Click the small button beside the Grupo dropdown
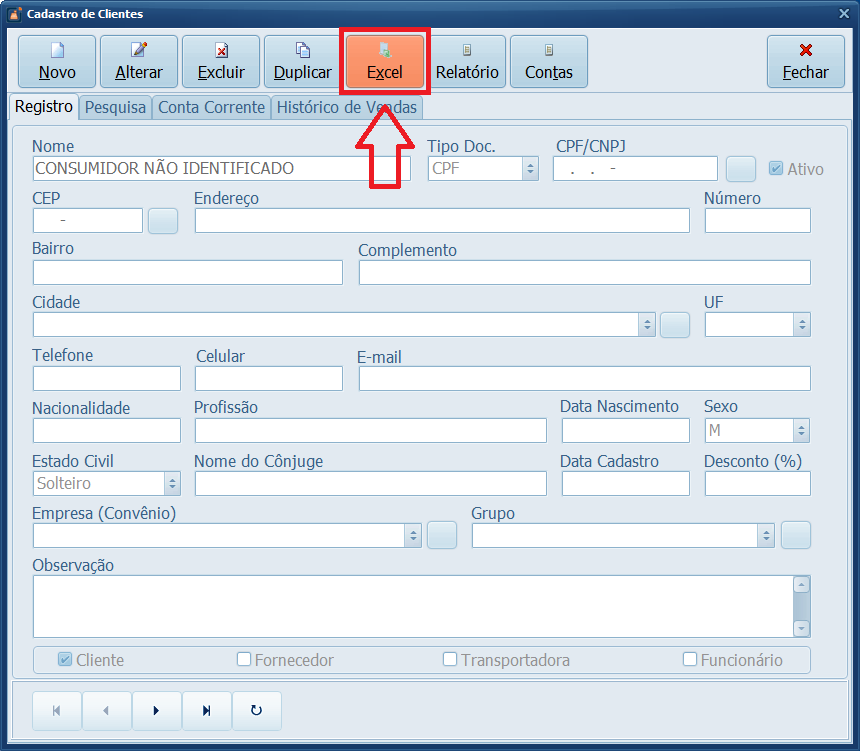This screenshot has height=751, width=860. pos(796,535)
